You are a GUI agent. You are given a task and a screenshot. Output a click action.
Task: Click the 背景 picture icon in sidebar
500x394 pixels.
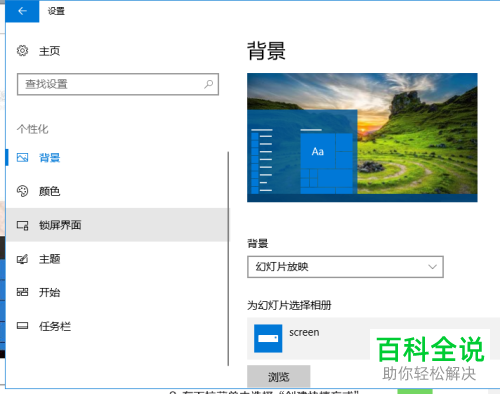coord(22,157)
